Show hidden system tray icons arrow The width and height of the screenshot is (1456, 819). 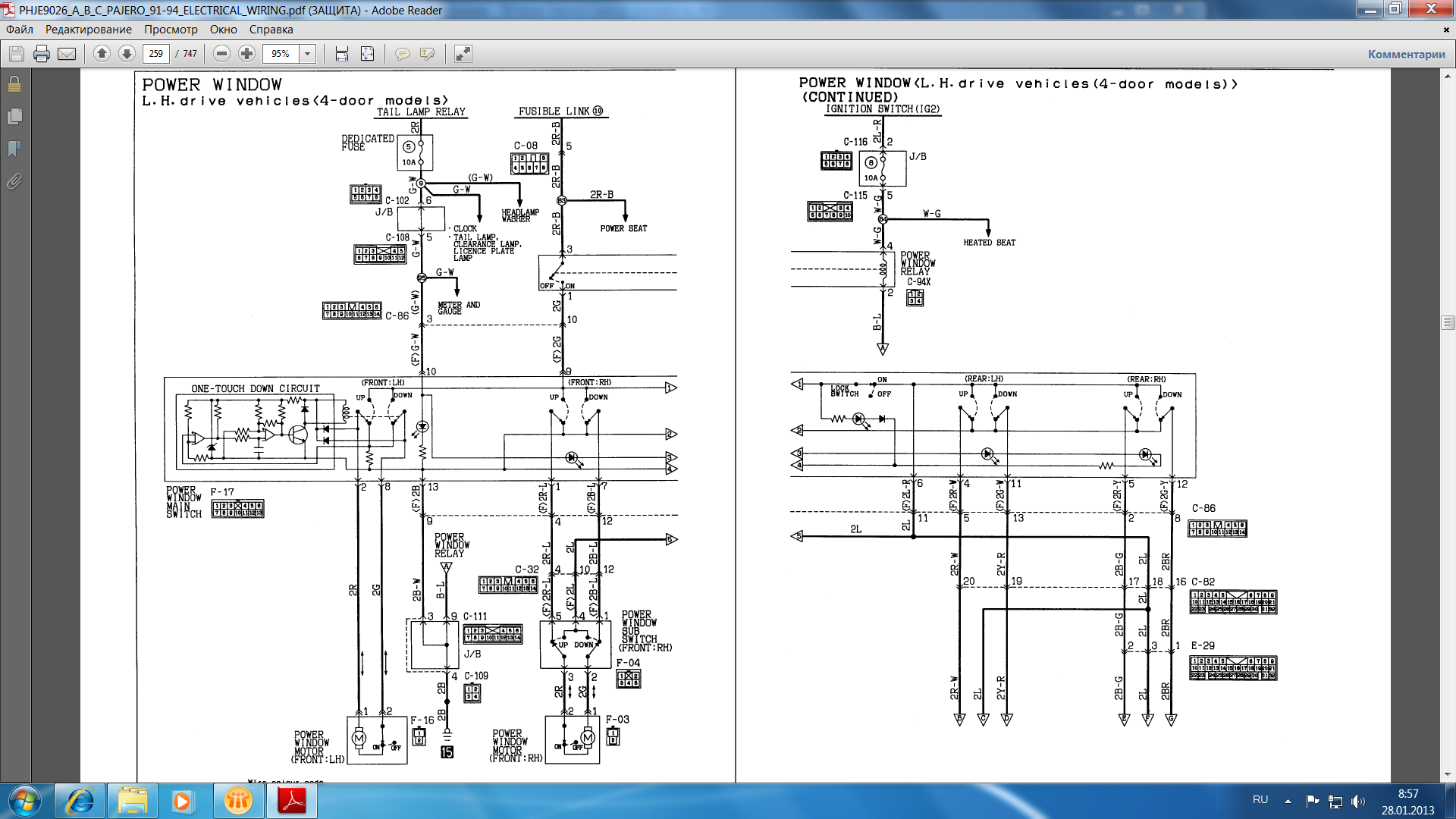tap(1288, 801)
